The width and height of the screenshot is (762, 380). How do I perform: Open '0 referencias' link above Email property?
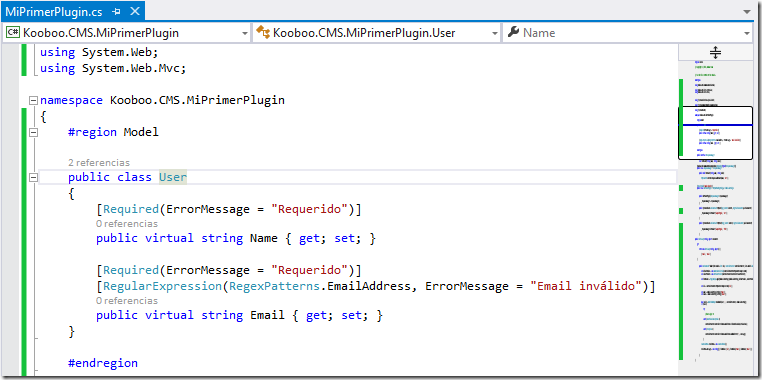127,301
